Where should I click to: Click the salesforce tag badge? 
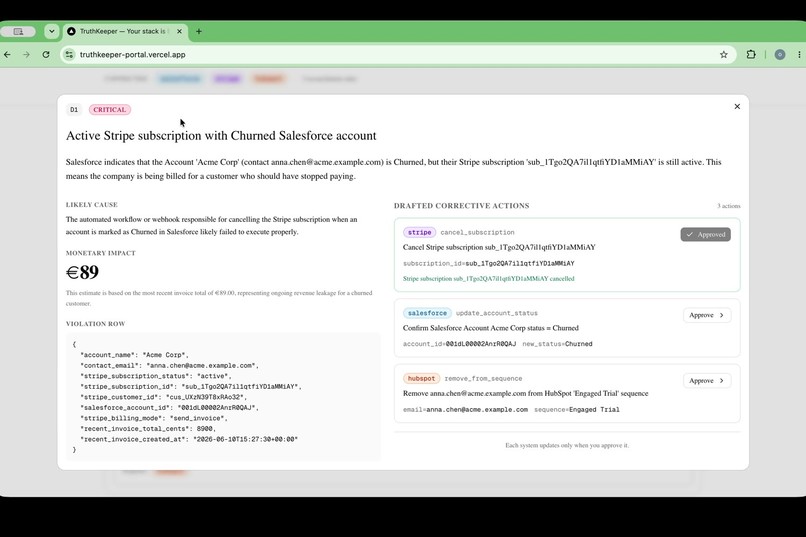coord(427,313)
